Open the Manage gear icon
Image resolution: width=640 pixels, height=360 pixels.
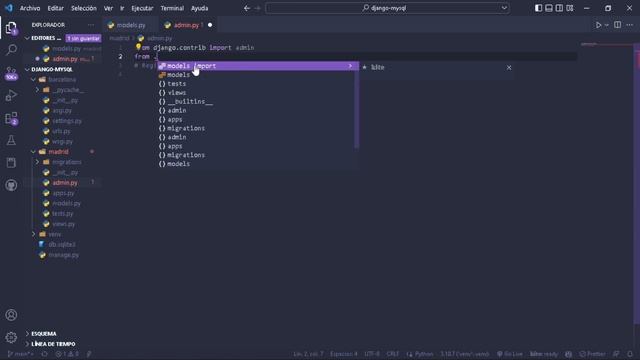tap(11, 337)
